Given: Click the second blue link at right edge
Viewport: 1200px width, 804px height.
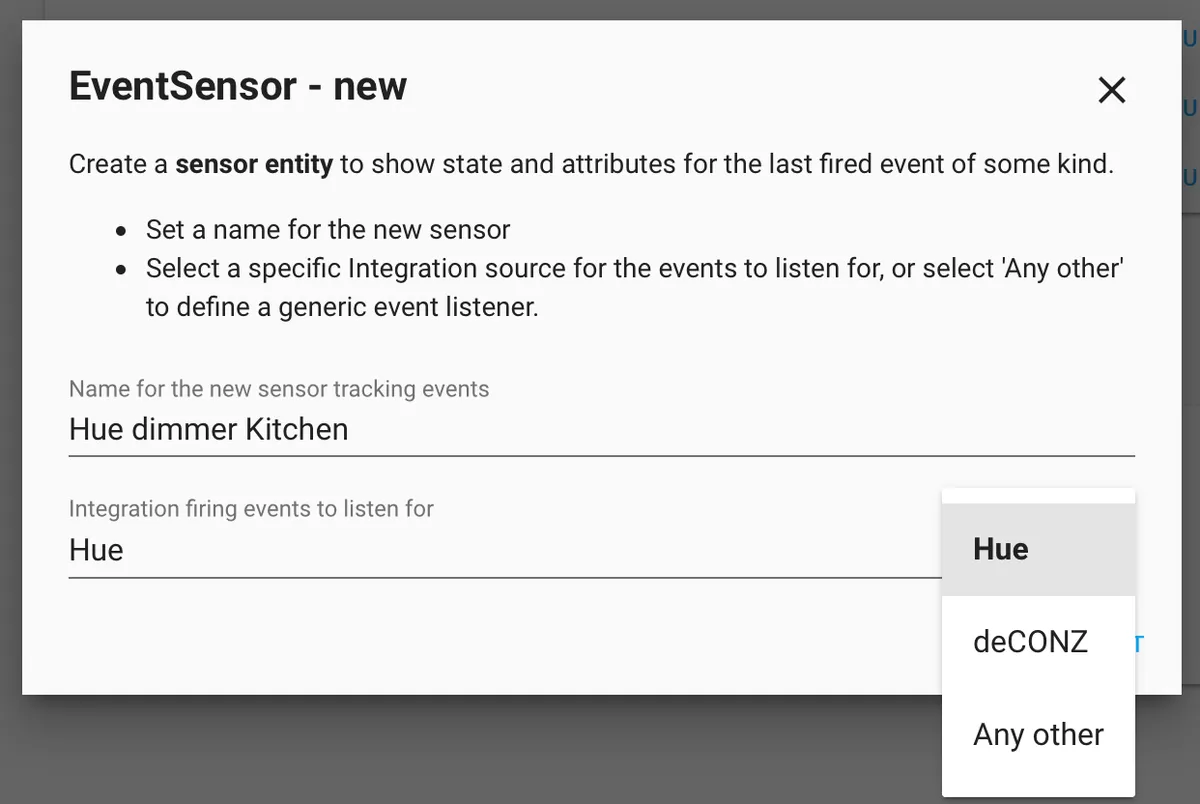Looking at the screenshot, I should coord(1190,109).
